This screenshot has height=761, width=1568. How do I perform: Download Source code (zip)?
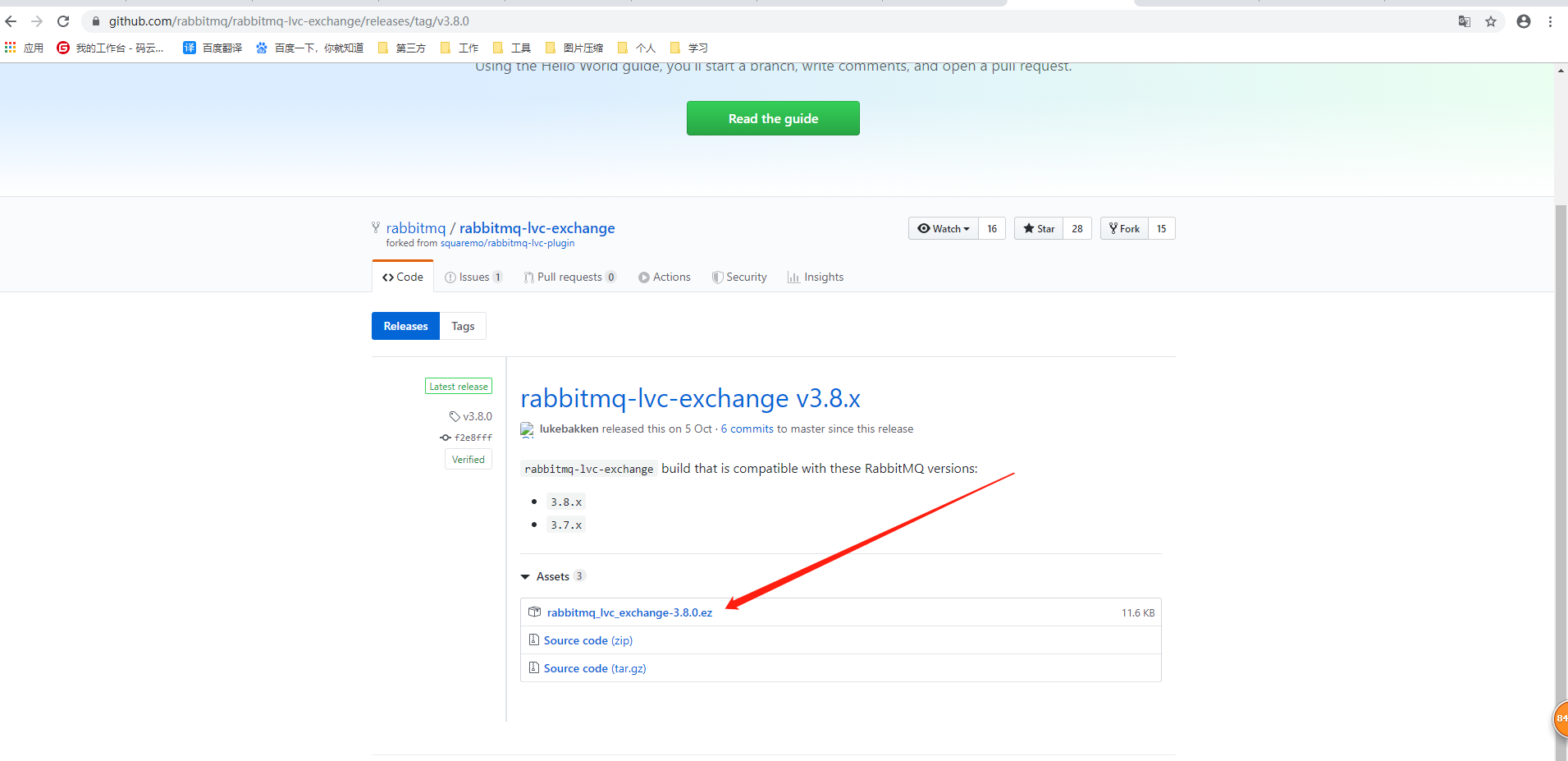click(588, 640)
